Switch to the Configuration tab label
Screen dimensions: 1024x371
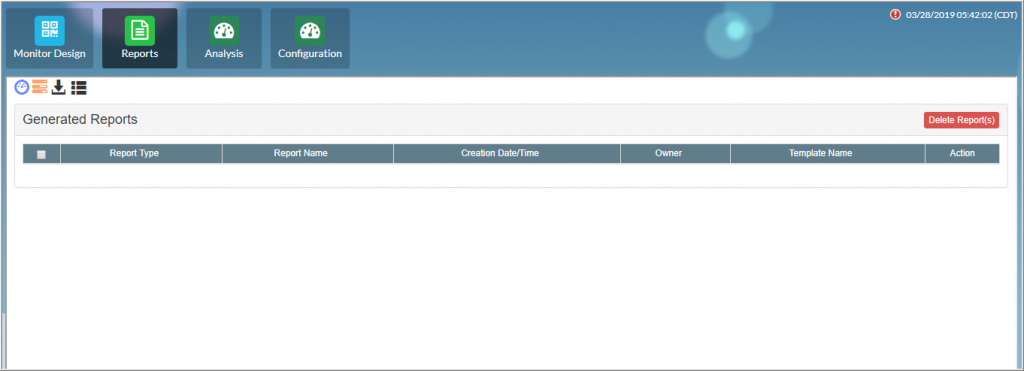[x=310, y=54]
